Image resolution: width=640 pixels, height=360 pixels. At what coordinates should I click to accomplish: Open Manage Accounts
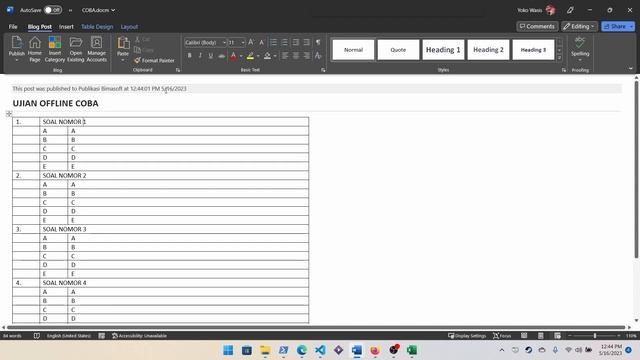(x=96, y=48)
